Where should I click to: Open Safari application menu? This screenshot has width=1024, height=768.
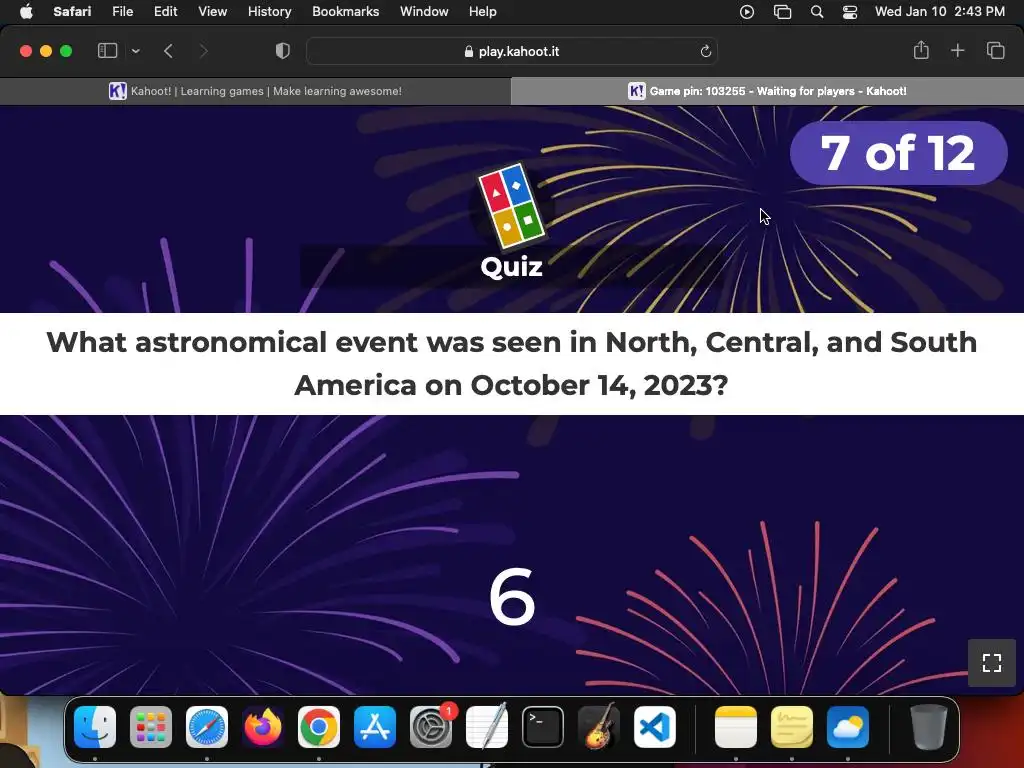(x=72, y=12)
